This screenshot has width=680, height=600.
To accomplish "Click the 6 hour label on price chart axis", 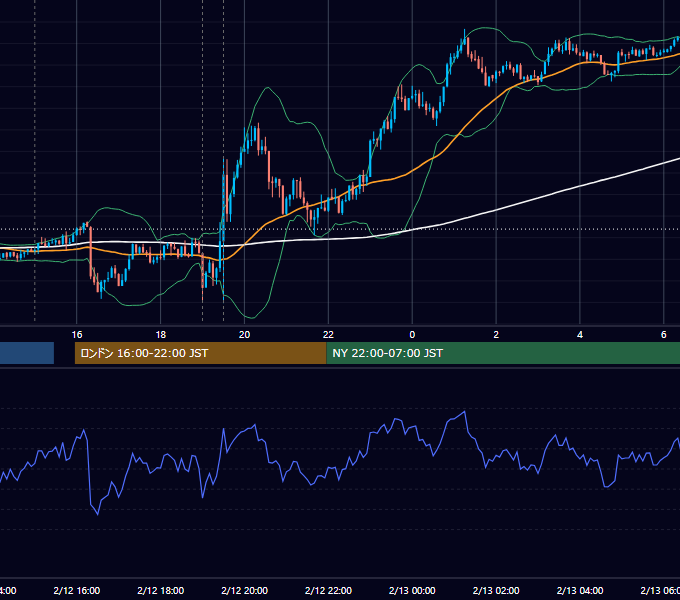I will [x=664, y=335].
